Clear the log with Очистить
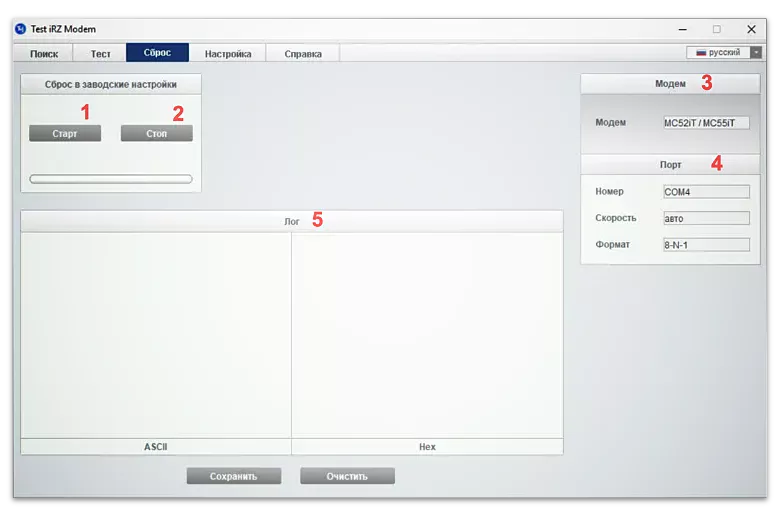This screenshot has width=780, height=513. click(x=347, y=476)
